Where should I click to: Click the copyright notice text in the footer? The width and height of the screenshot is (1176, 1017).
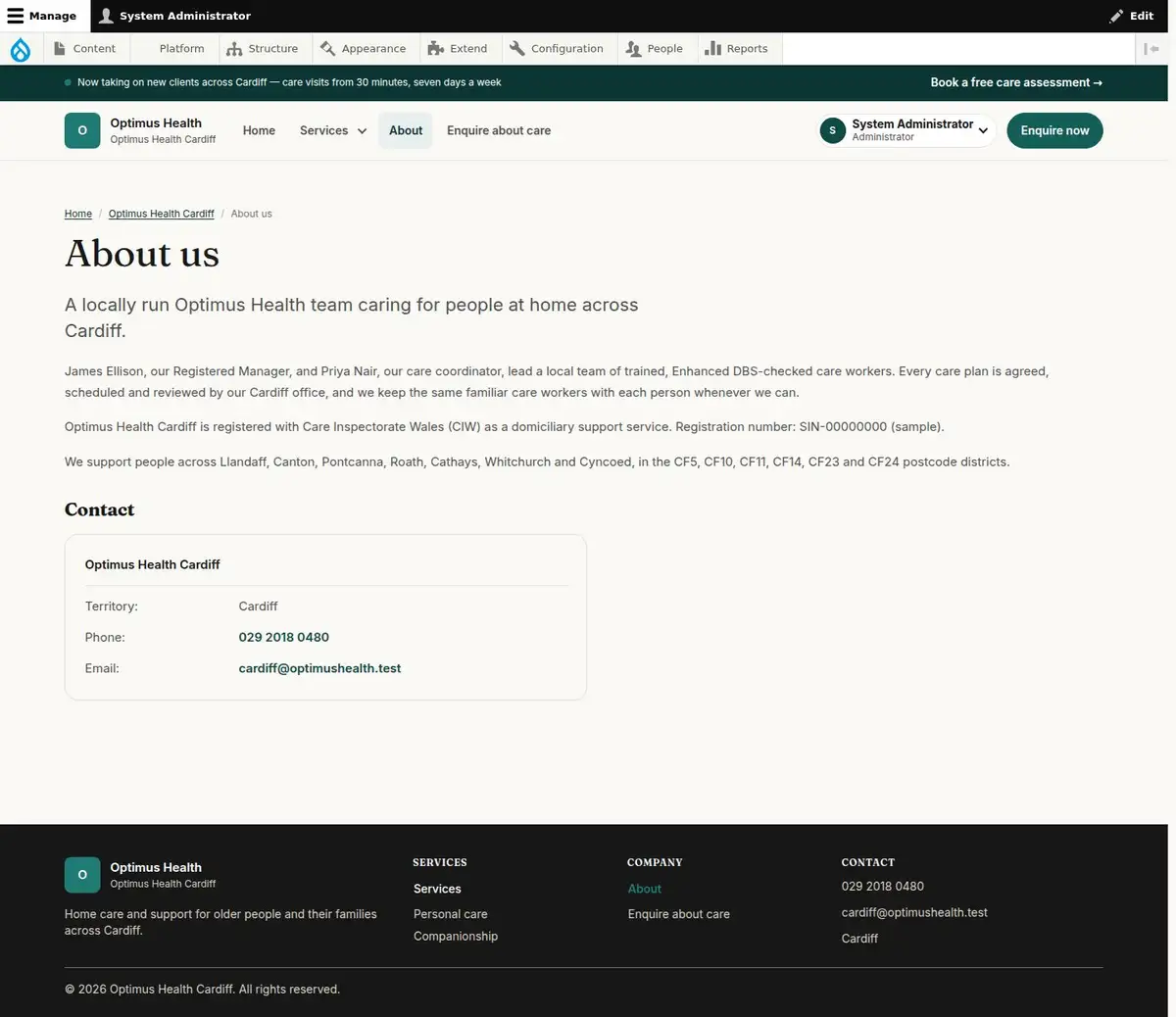coord(202,990)
